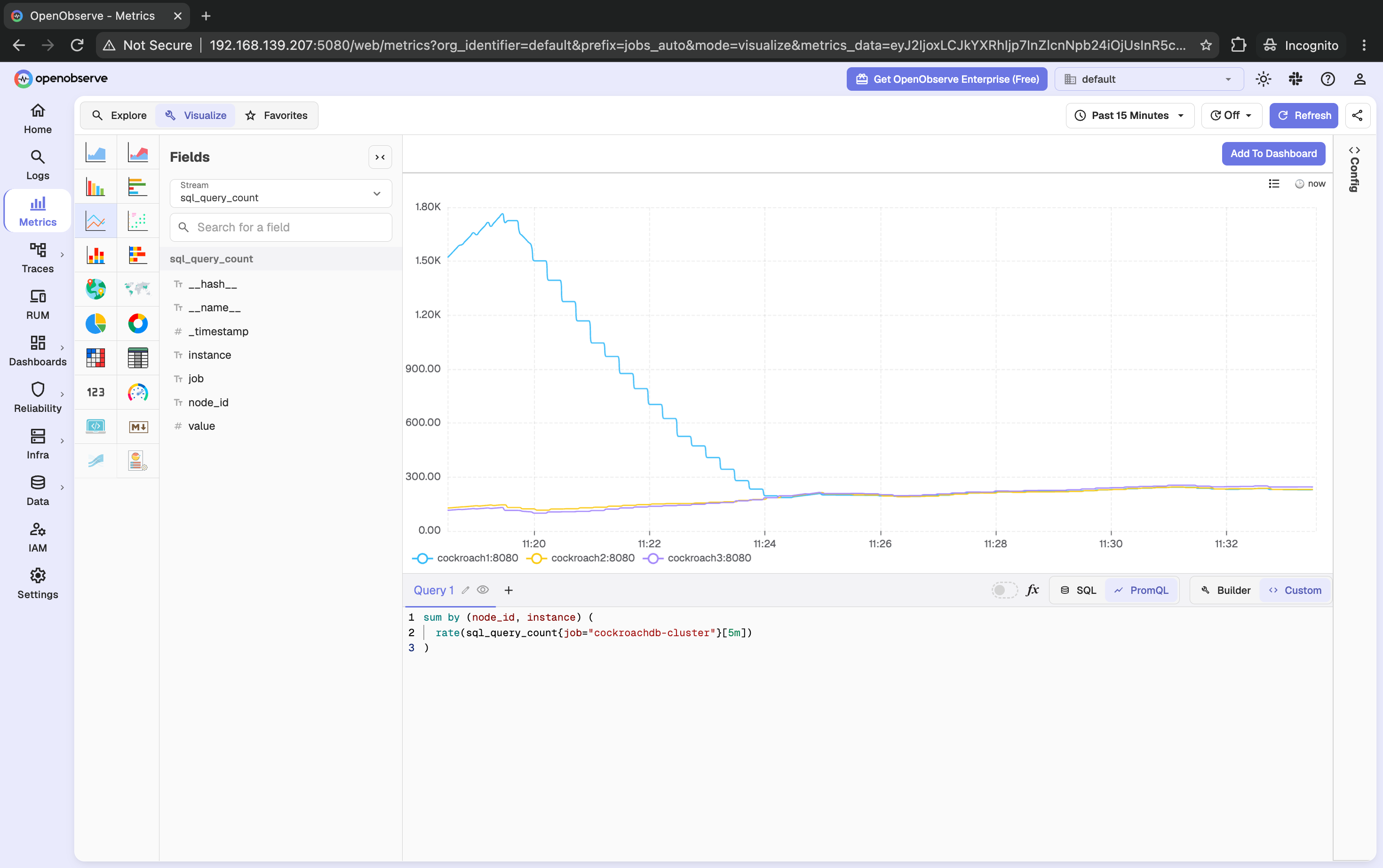Select the area chart type
Screen dimensions: 1383x868
point(95,152)
